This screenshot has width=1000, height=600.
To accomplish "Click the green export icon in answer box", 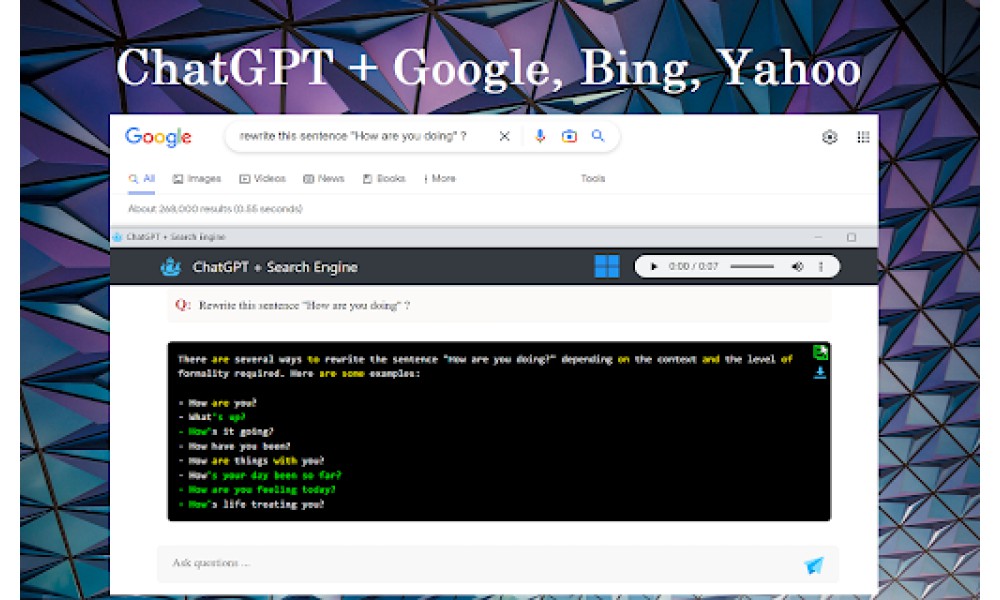I will [x=820, y=352].
